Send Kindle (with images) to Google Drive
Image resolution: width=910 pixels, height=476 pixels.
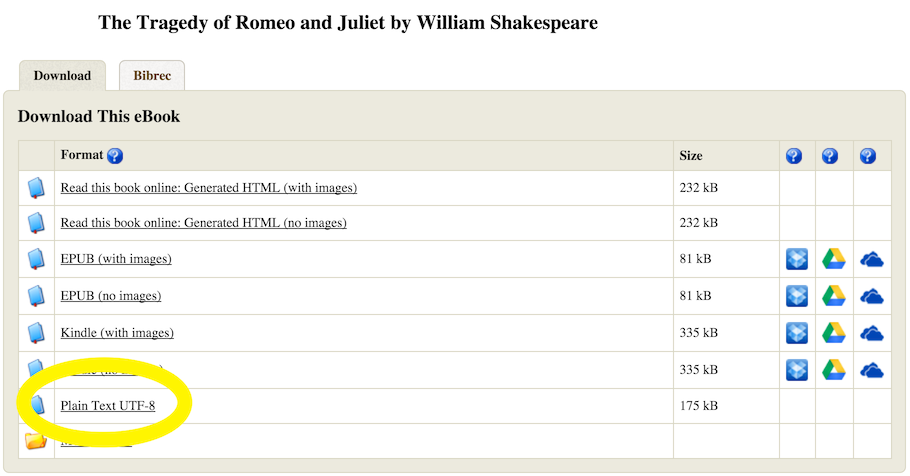(833, 333)
